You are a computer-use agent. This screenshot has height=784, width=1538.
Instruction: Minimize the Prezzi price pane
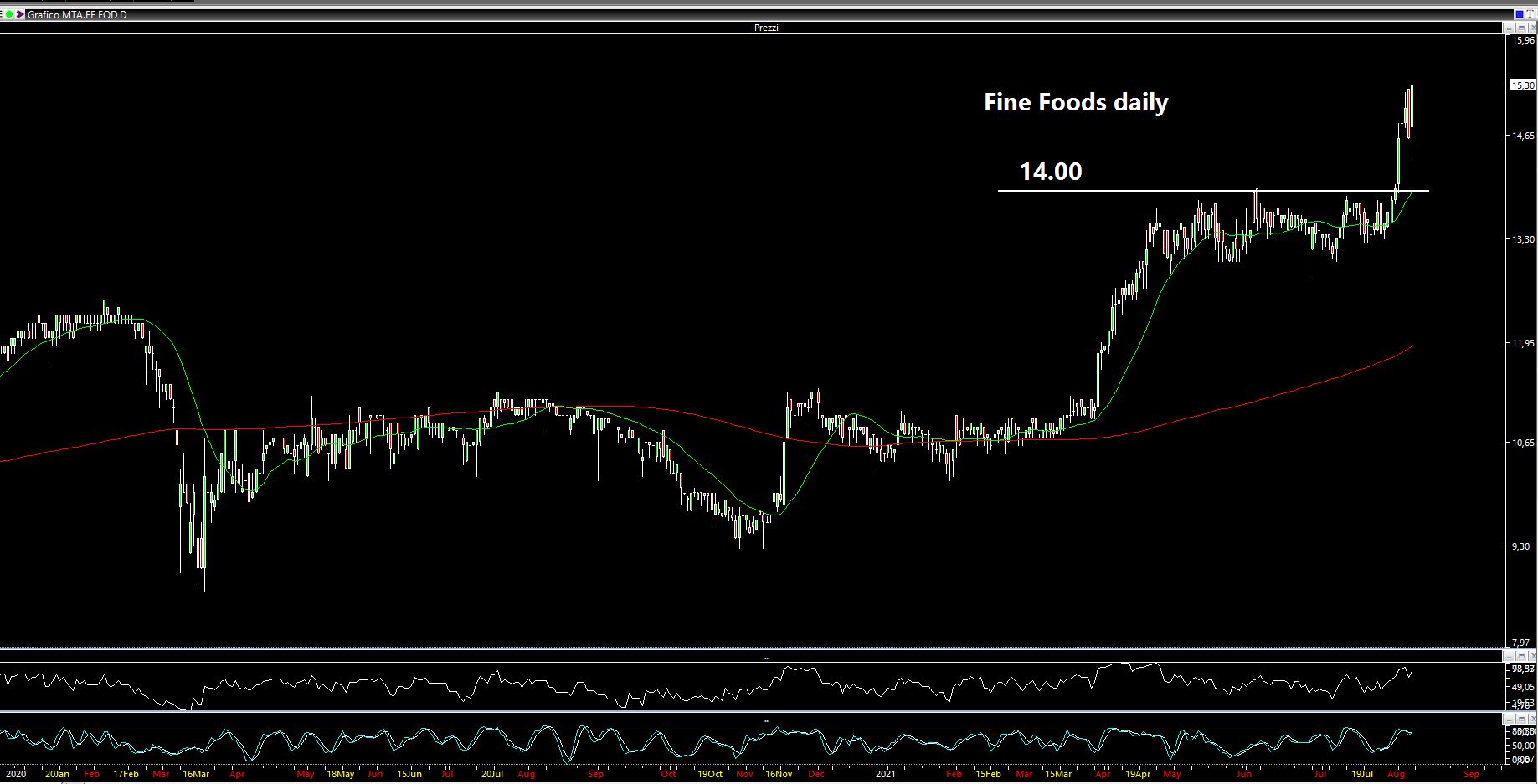tap(1509, 28)
